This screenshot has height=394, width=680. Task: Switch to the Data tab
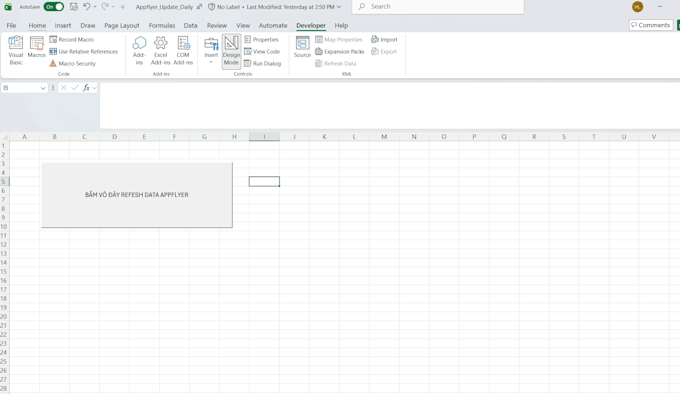tap(190, 26)
